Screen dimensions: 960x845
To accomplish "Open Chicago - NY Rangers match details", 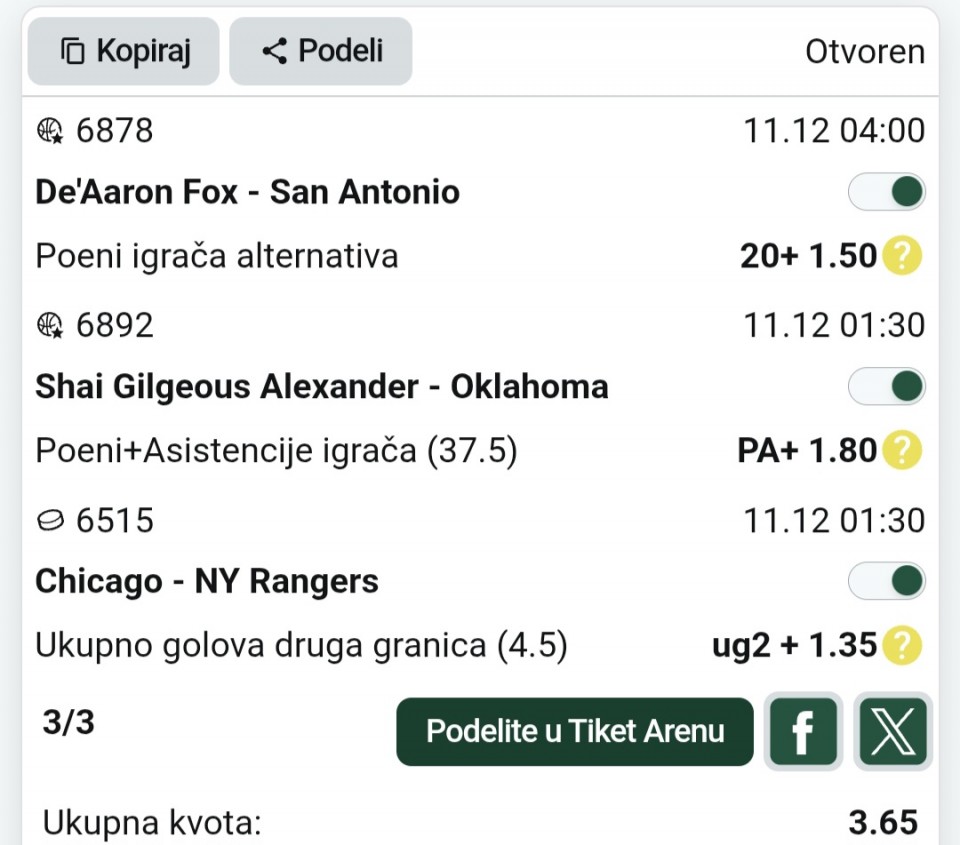I will click(x=207, y=581).
